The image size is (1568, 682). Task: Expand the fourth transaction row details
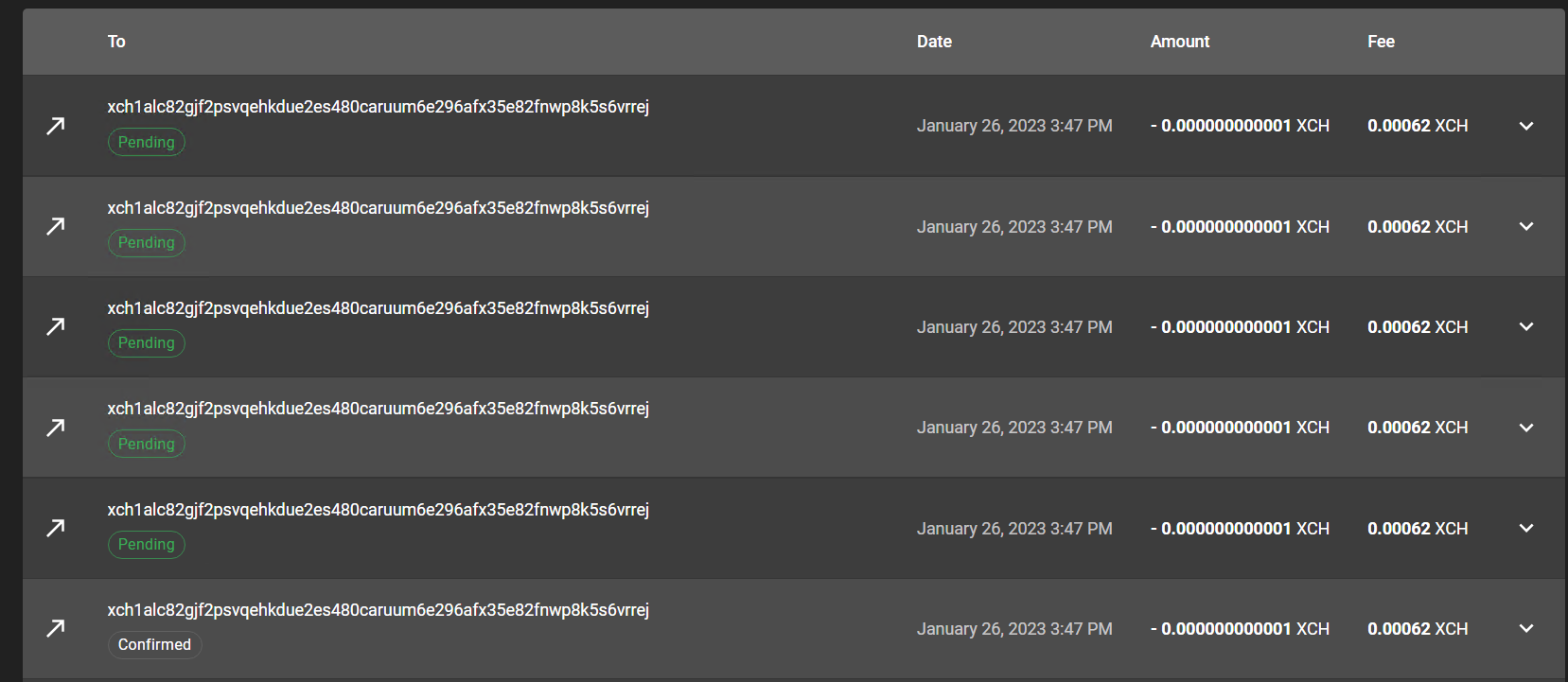[1526, 427]
